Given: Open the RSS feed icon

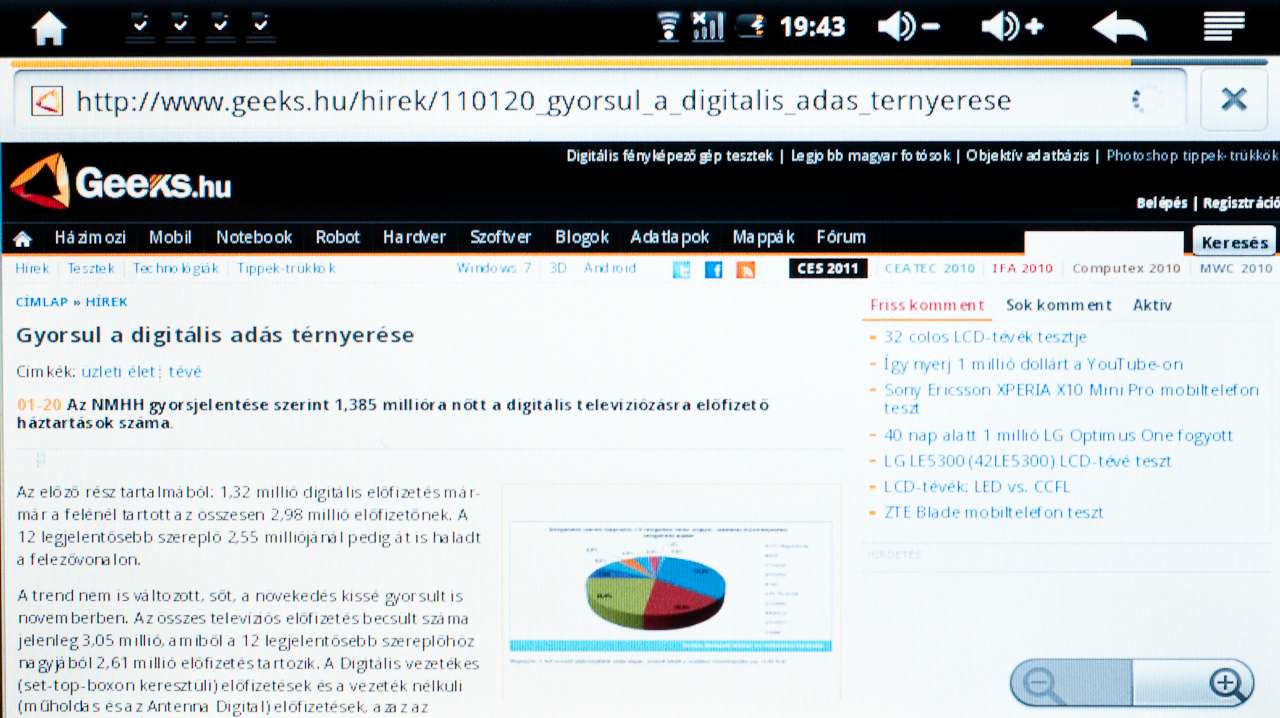Looking at the screenshot, I should pyautogui.click(x=745, y=269).
